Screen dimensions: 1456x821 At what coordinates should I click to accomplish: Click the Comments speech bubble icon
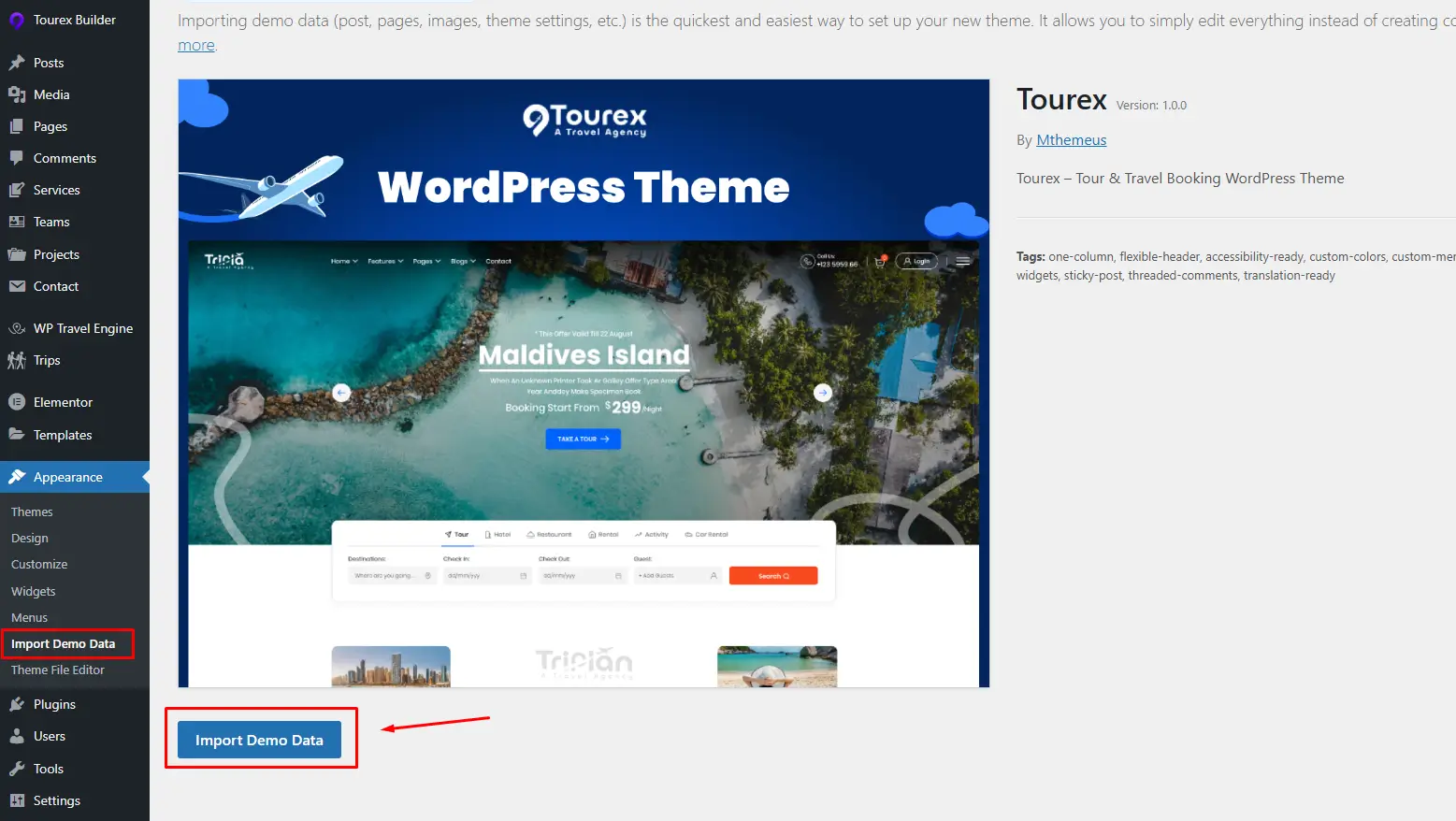(x=17, y=158)
